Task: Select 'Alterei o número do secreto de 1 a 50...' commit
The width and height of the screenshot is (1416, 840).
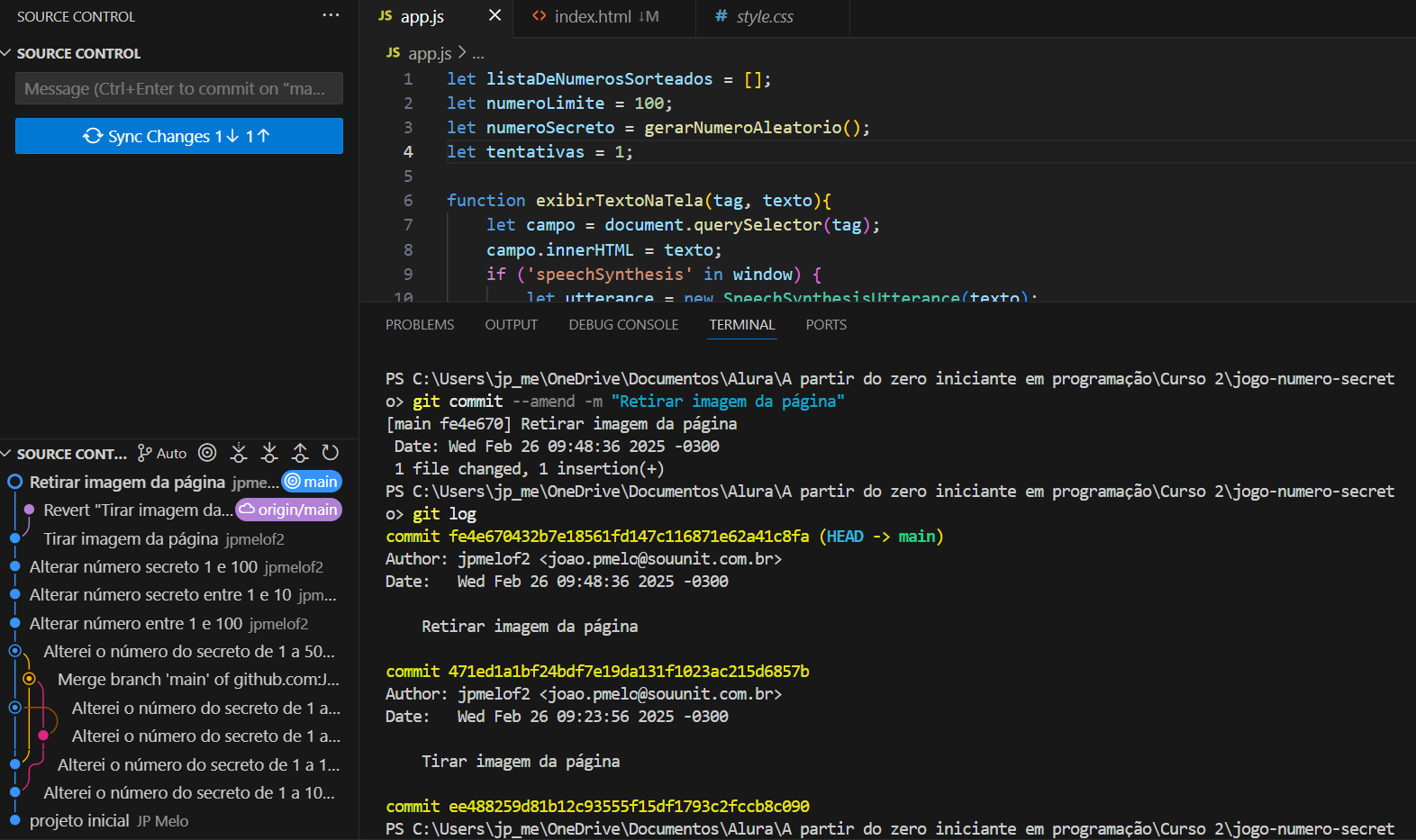Action: click(179, 651)
